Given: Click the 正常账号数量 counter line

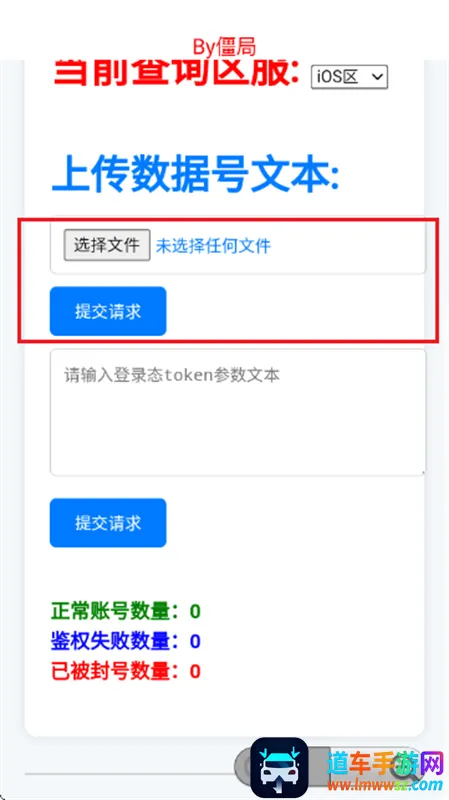Looking at the screenshot, I should pos(126,611).
